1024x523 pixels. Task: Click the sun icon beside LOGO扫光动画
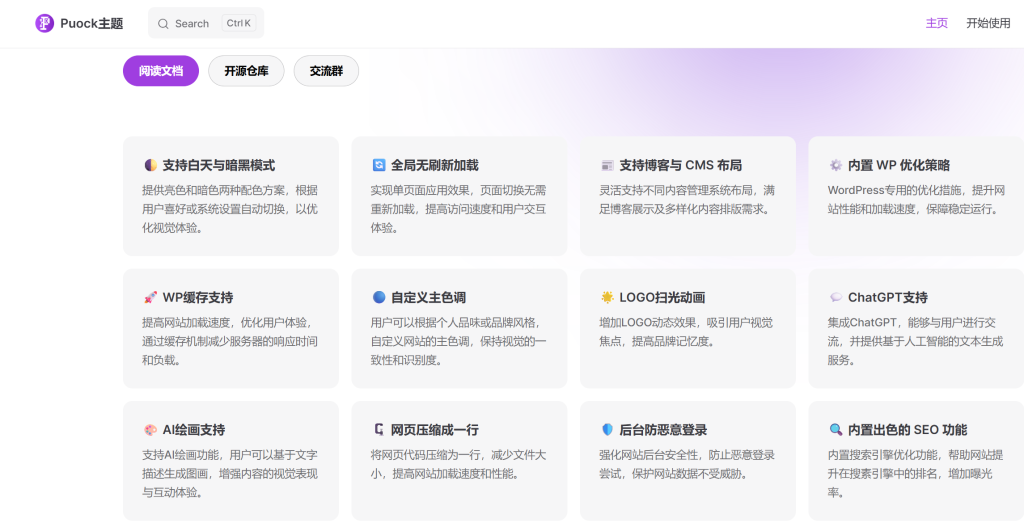point(607,297)
